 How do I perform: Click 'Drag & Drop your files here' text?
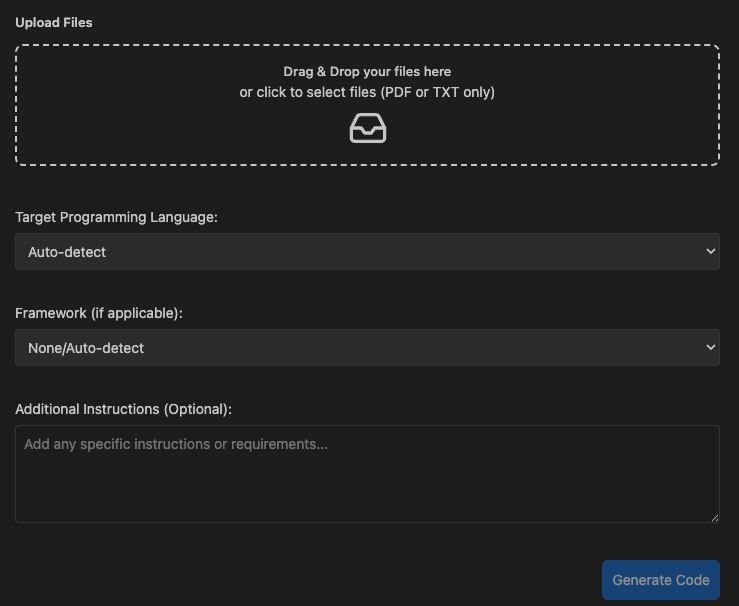point(367,72)
